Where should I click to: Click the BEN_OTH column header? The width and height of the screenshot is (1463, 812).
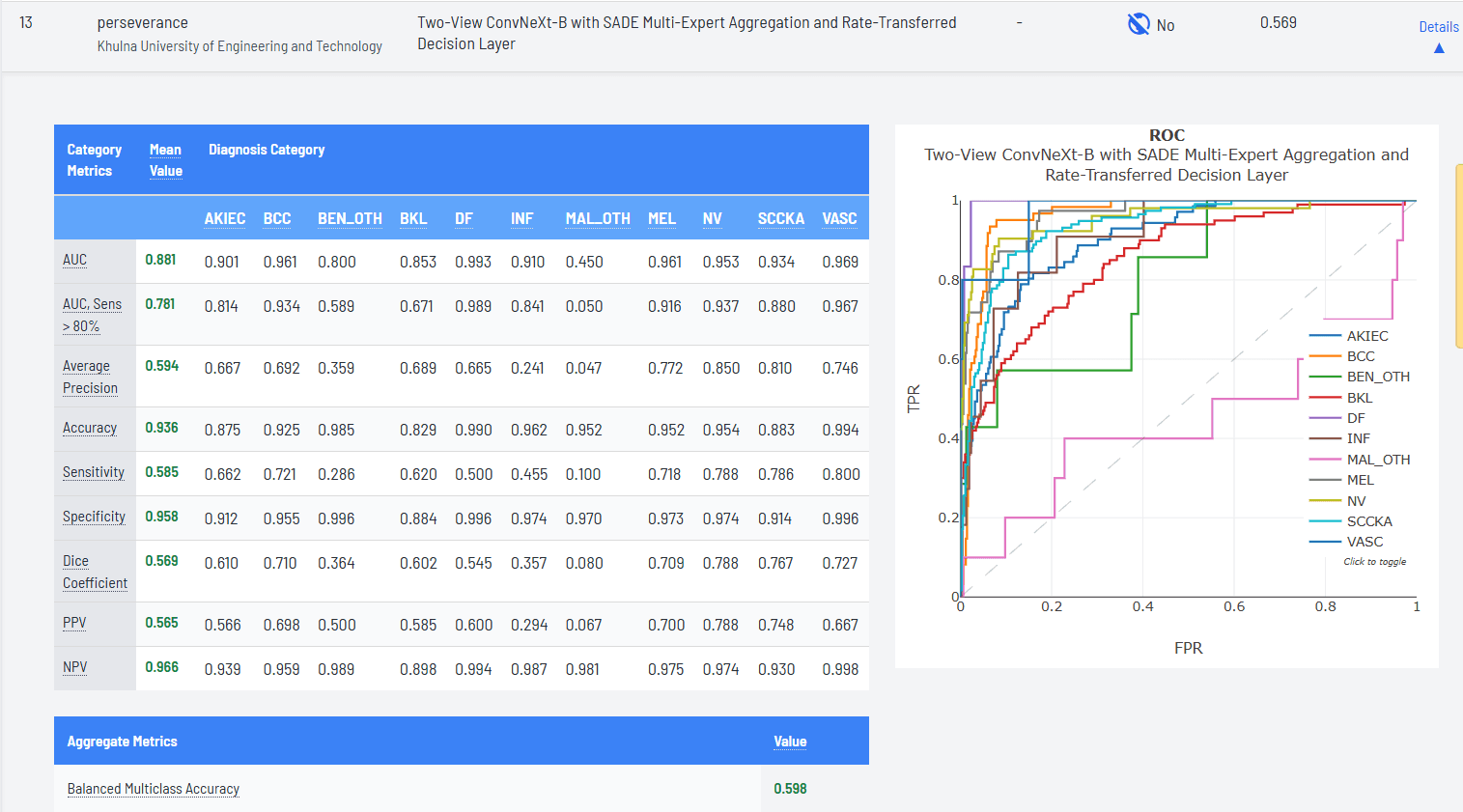click(x=350, y=218)
